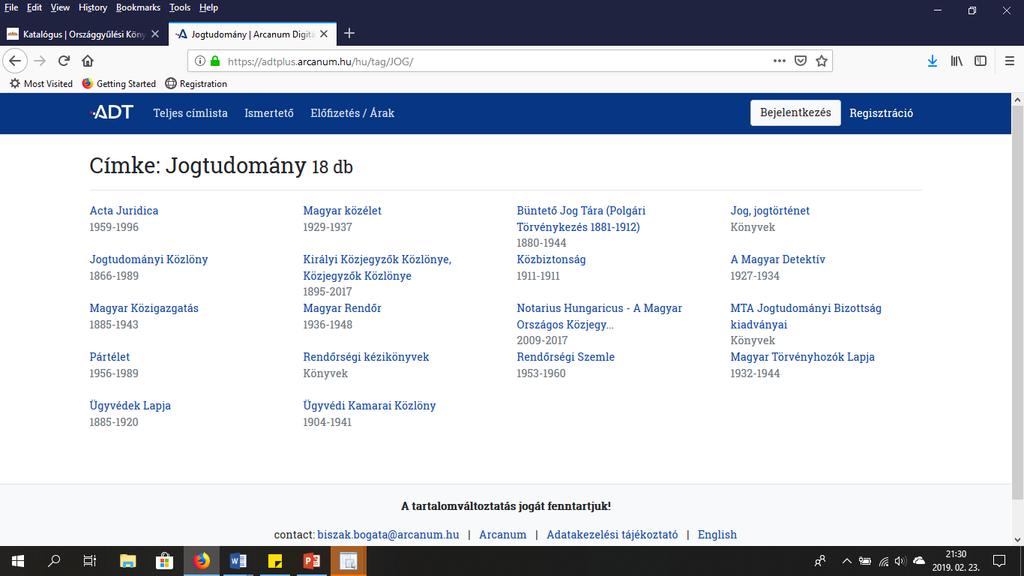Switch to Firefox in taskbar
The image size is (1024, 576).
coord(201,561)
